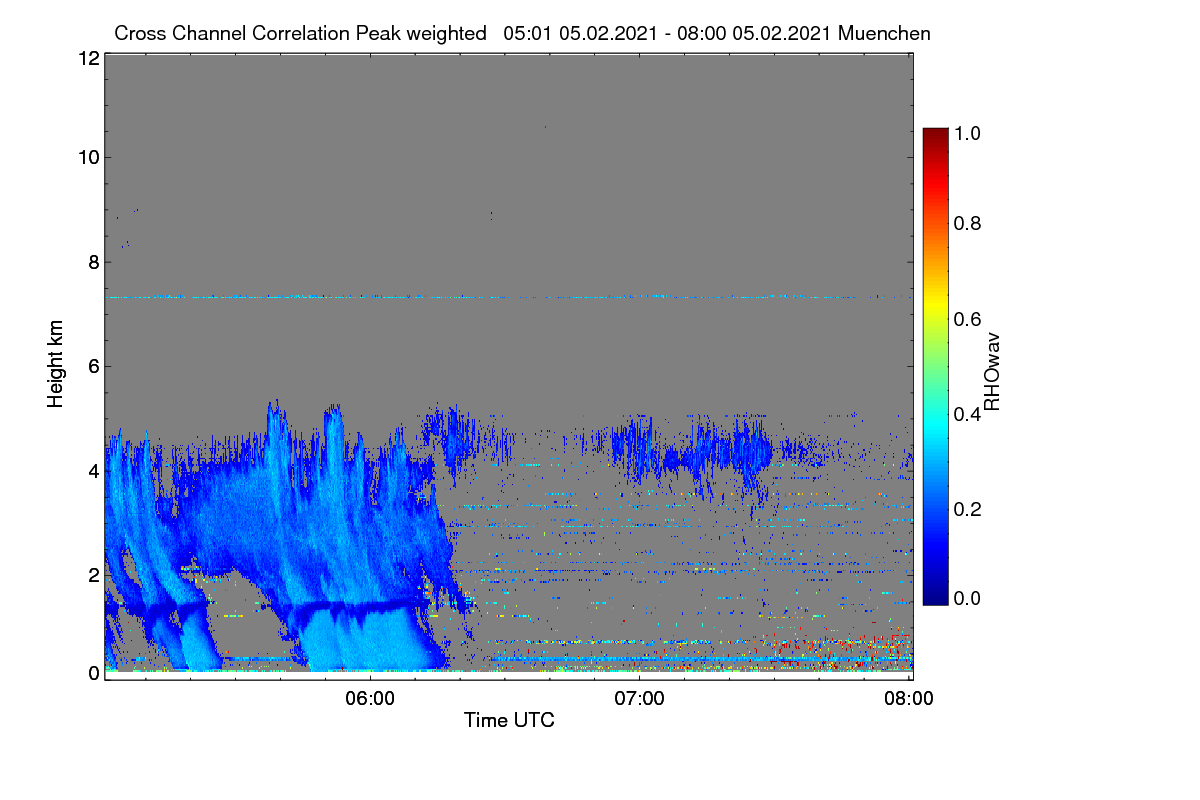Click the 07:00 time axis label

click(x=639, y=698)
